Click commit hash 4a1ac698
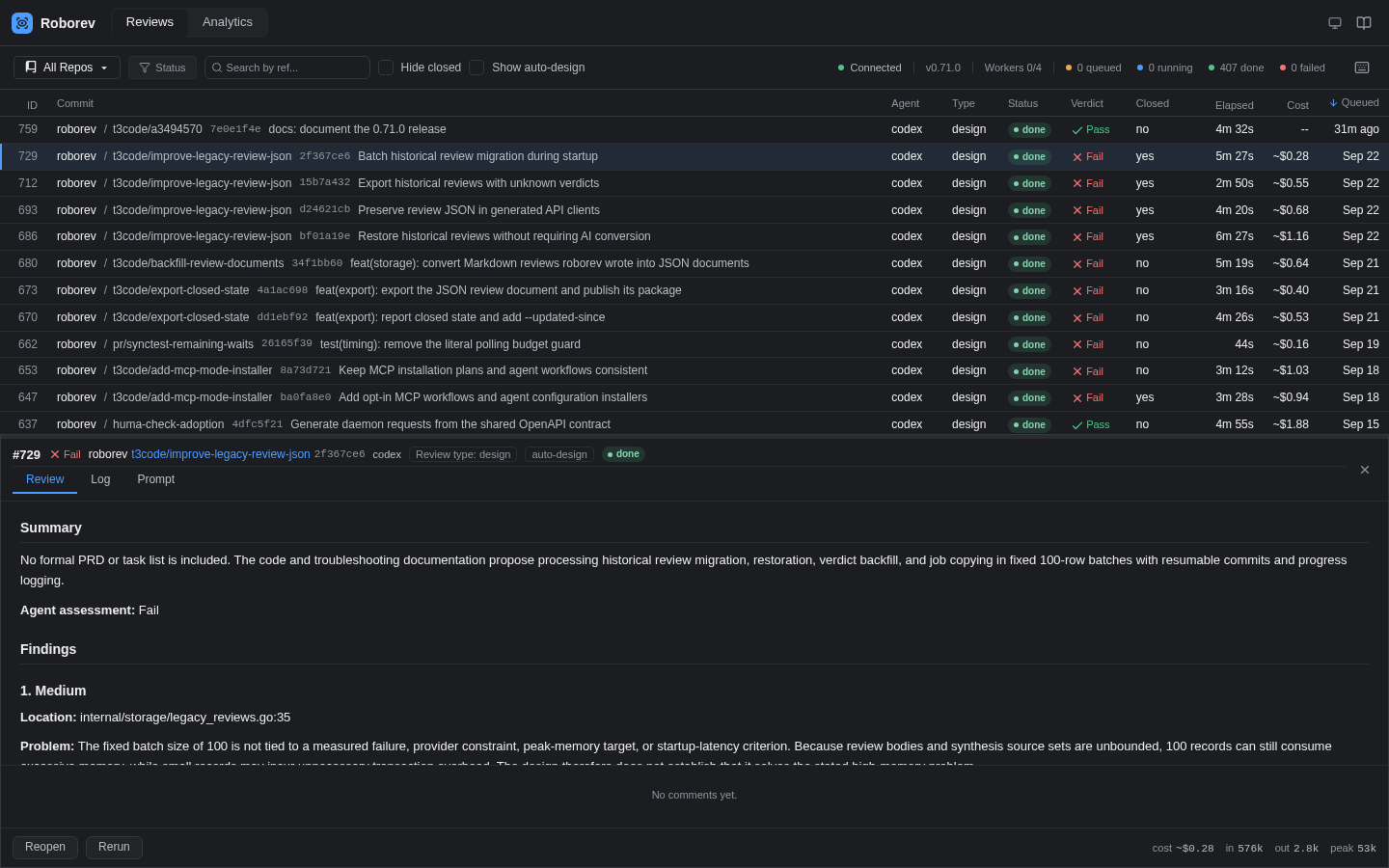Viewport: 1389px width, 868px height. coord(283,290)
